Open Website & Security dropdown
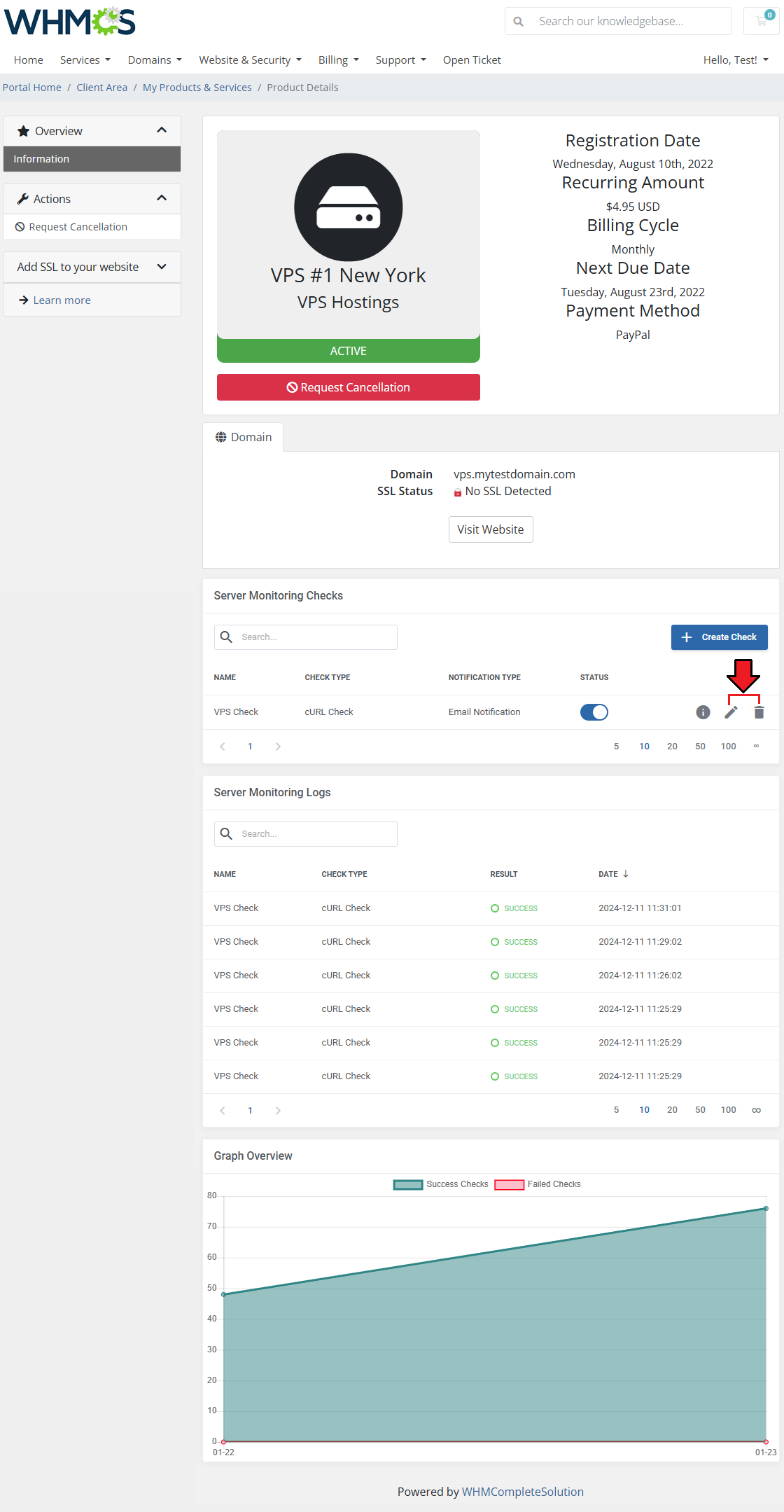Image resolution: width=784 pixels, height=1512 pixels. click(250, 60)
